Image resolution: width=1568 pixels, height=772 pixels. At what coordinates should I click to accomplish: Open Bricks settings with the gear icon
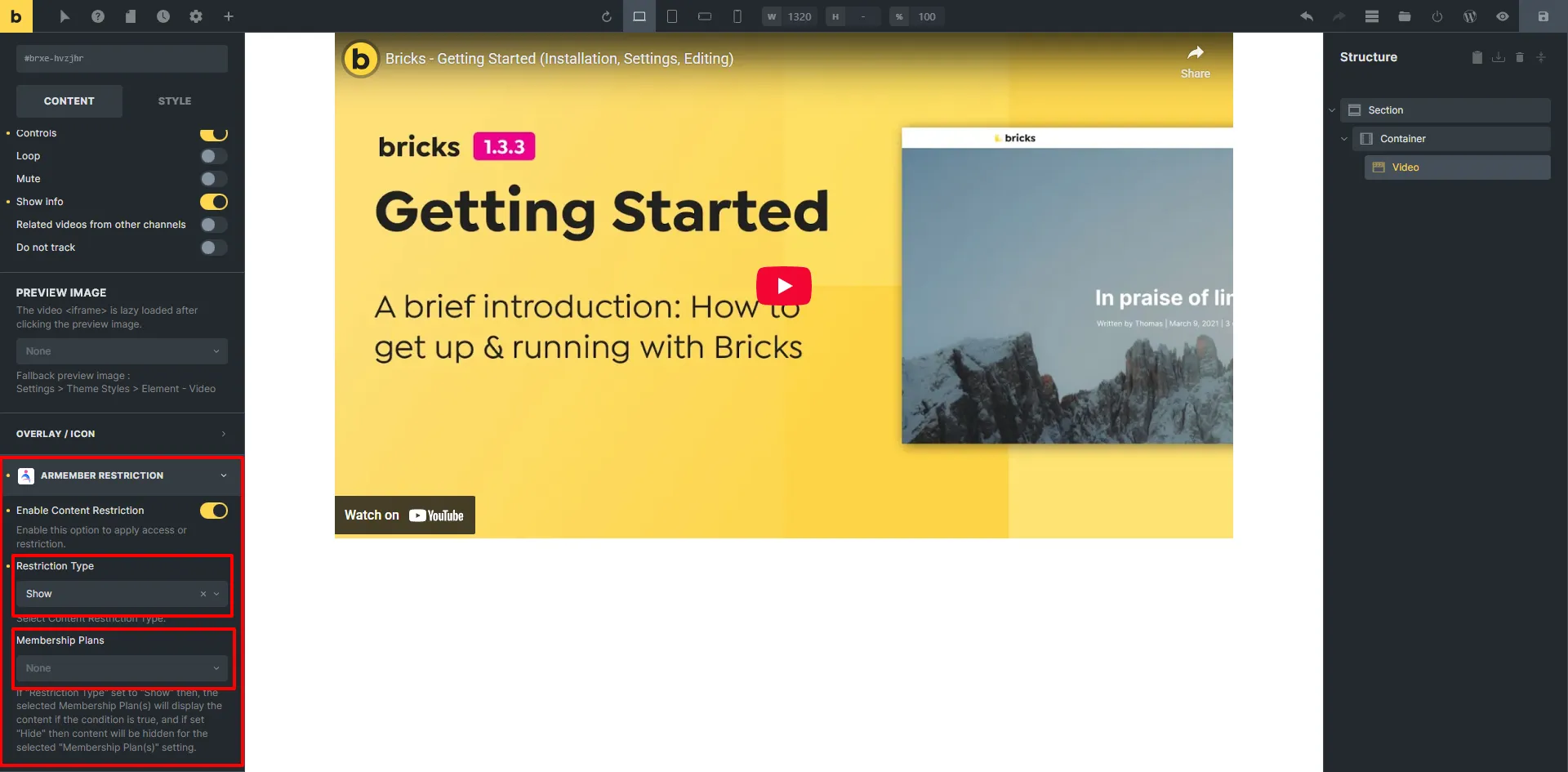(x=196, y=16)
